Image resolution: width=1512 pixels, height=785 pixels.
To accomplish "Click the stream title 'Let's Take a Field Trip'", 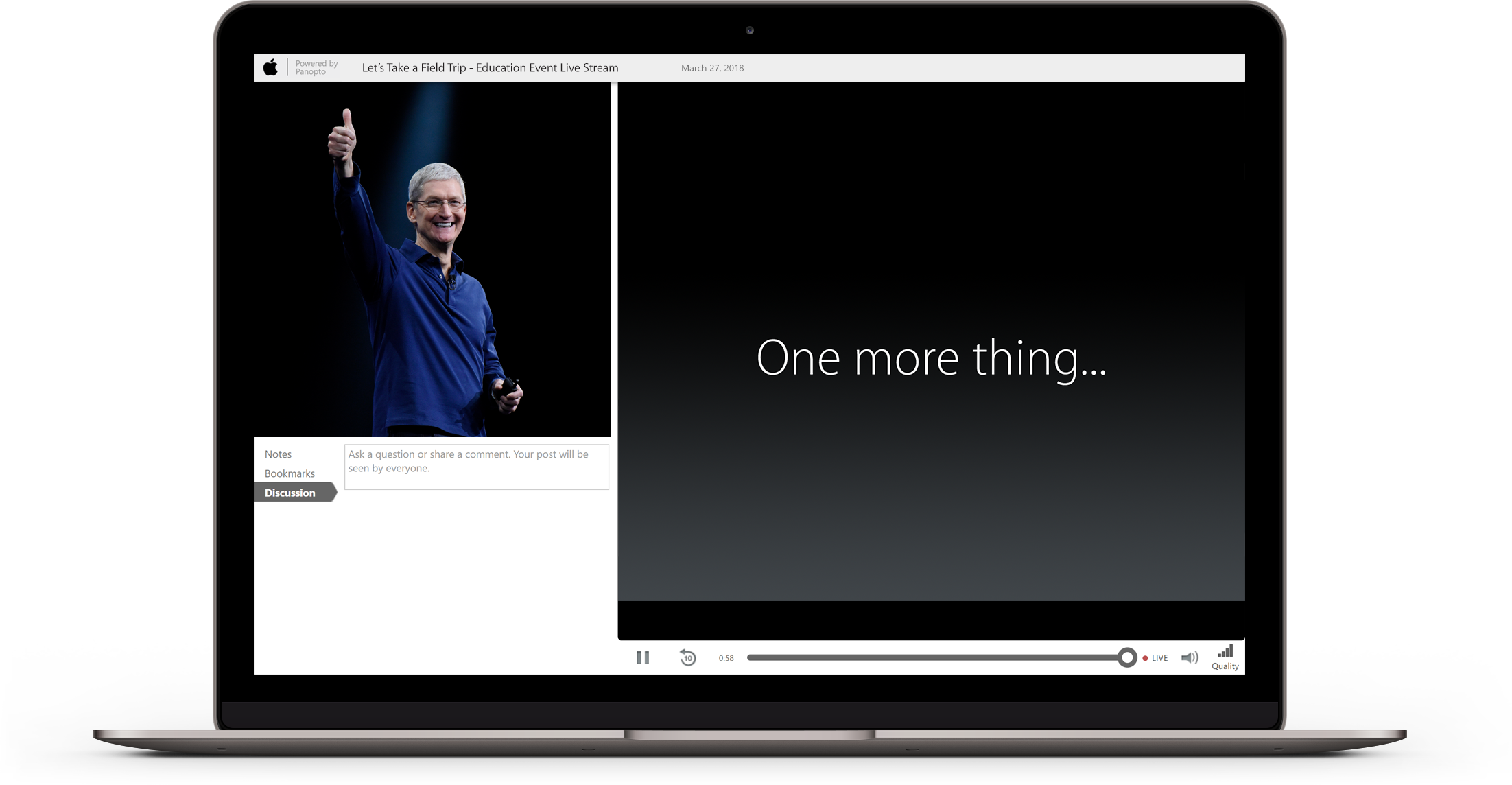I will [x=490, y=67].
